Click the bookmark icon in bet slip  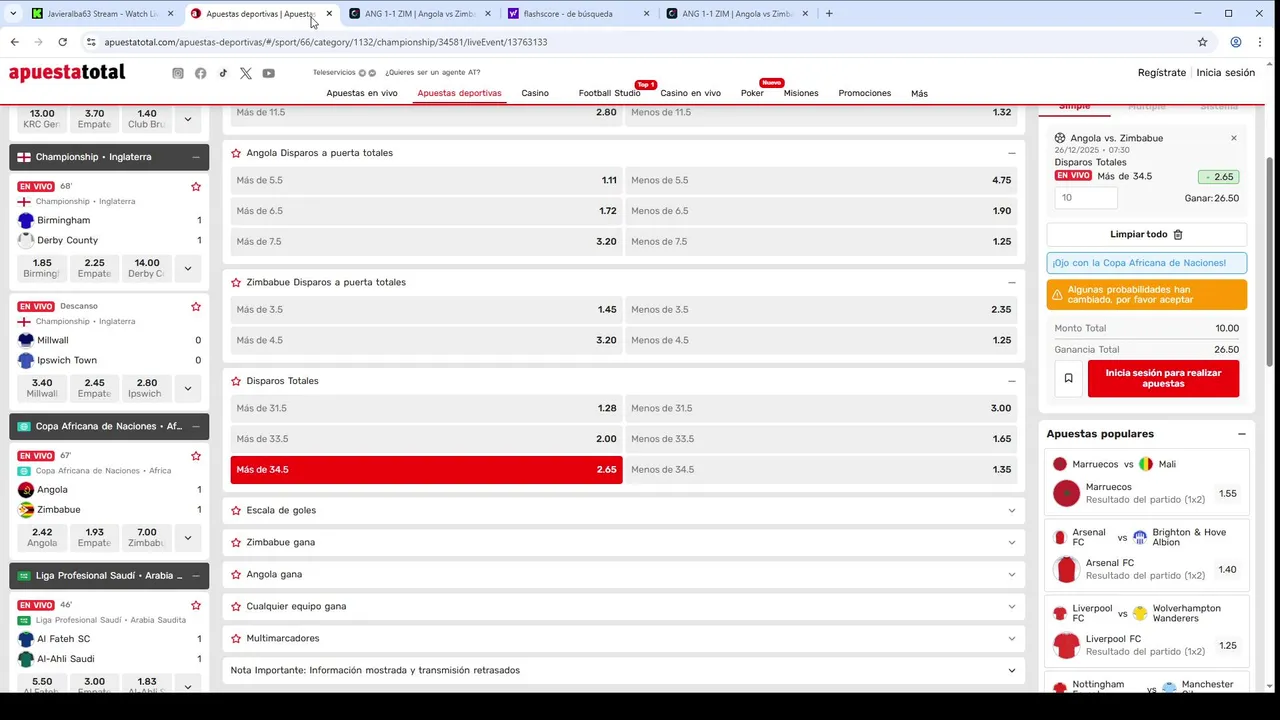click(x=1068, y=378)
